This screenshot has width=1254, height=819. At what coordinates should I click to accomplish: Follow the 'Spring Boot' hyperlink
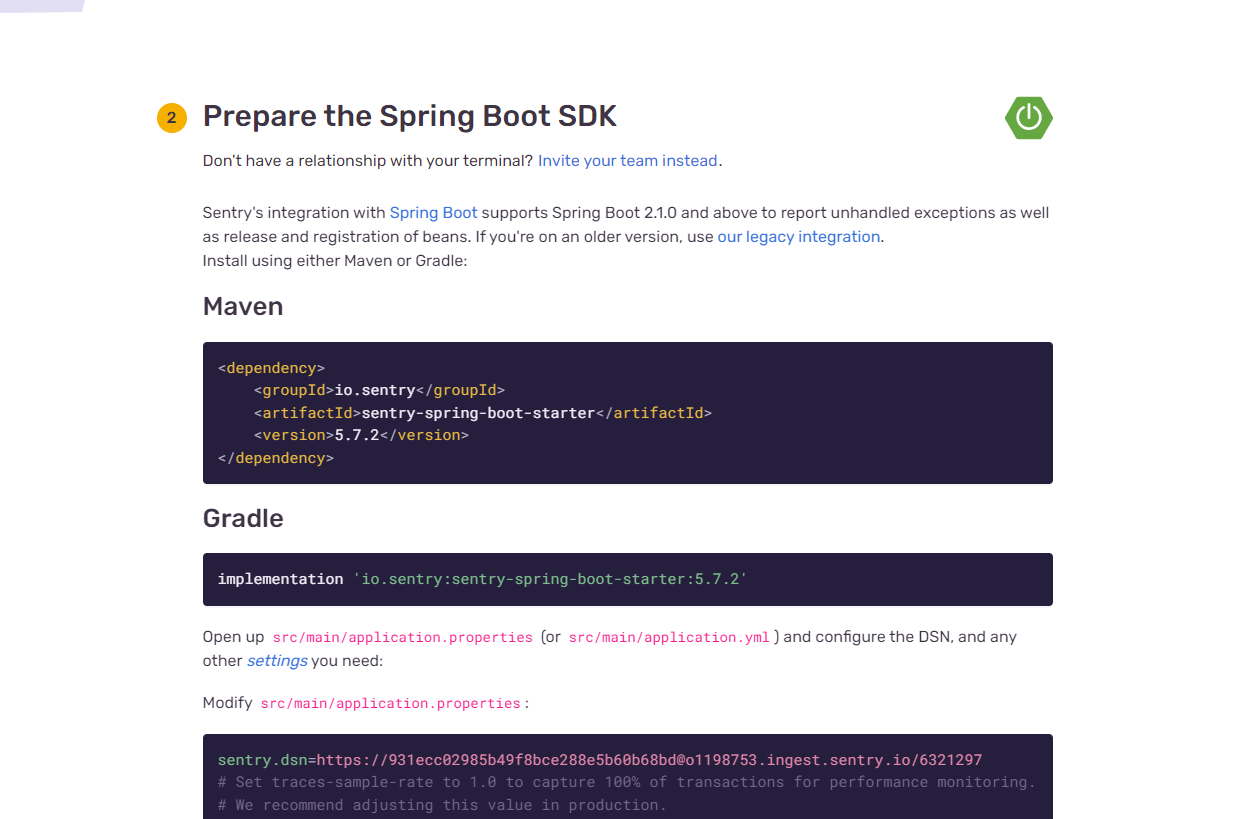point(433,213)
